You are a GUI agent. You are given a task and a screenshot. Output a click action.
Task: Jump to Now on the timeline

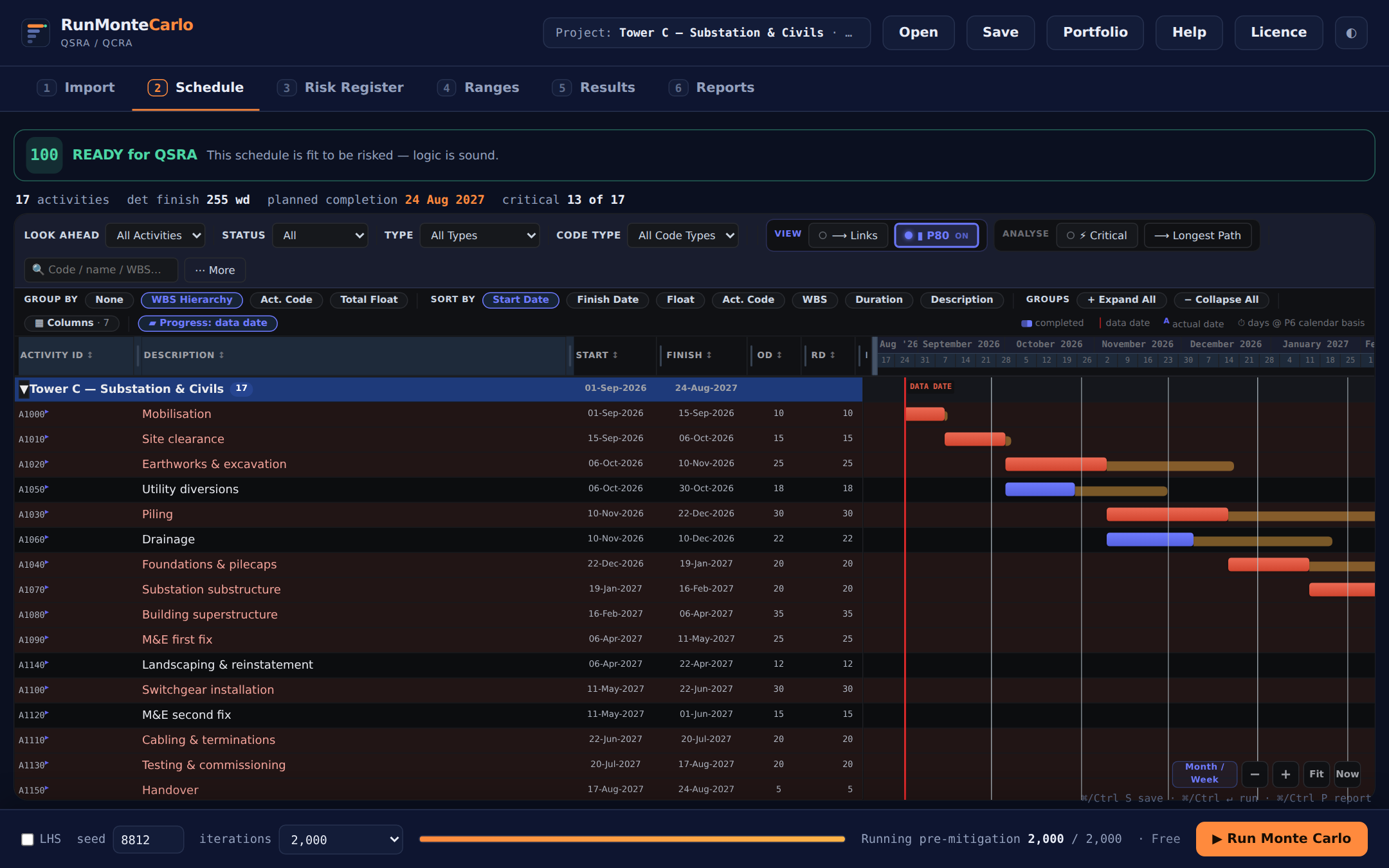(1347, 774)
